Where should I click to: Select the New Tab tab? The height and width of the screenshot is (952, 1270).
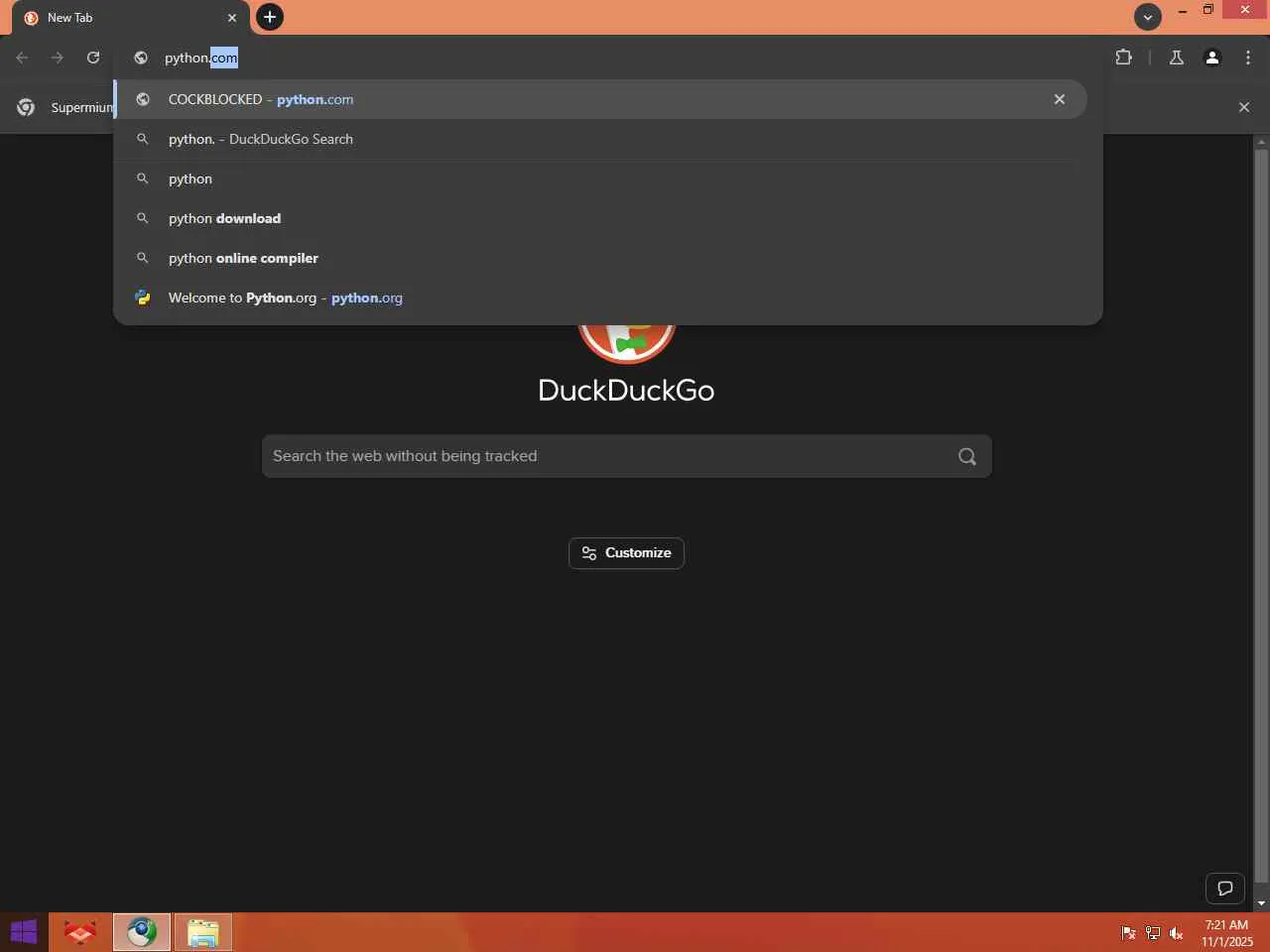pyautogui.click(x=129, y=18)
